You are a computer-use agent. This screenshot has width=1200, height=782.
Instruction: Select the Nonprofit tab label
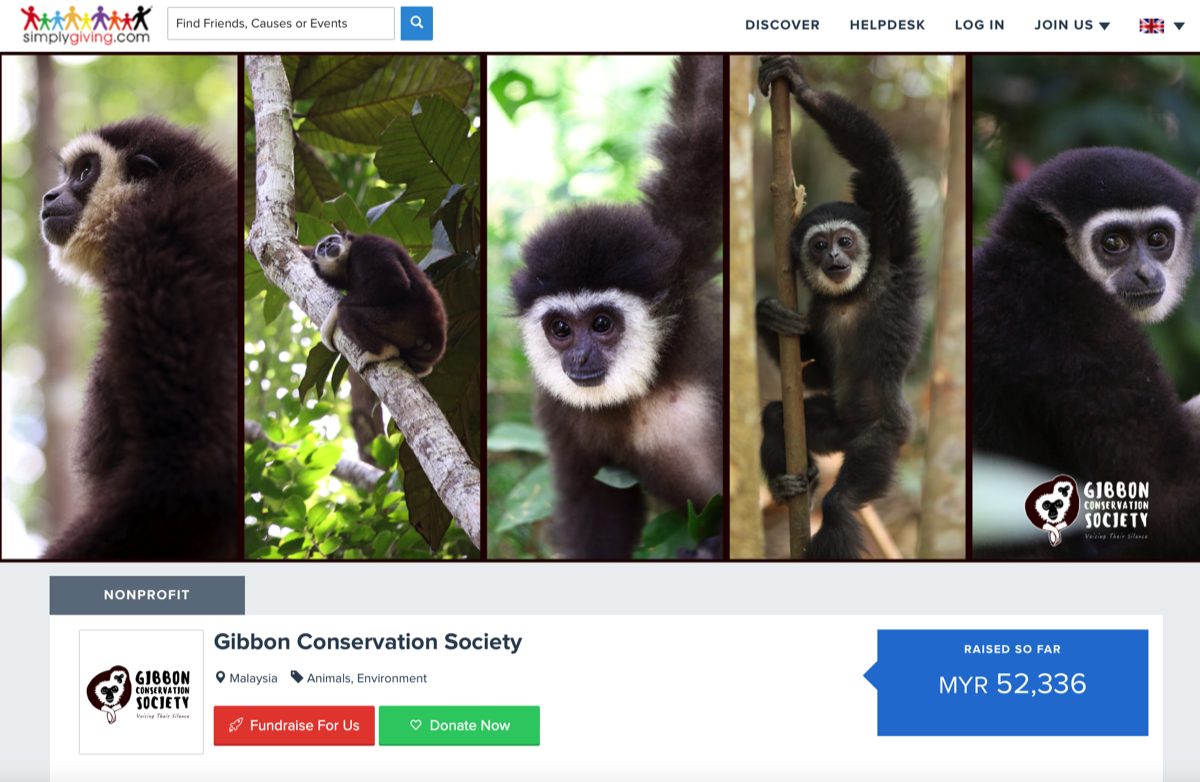click(147, 595)
